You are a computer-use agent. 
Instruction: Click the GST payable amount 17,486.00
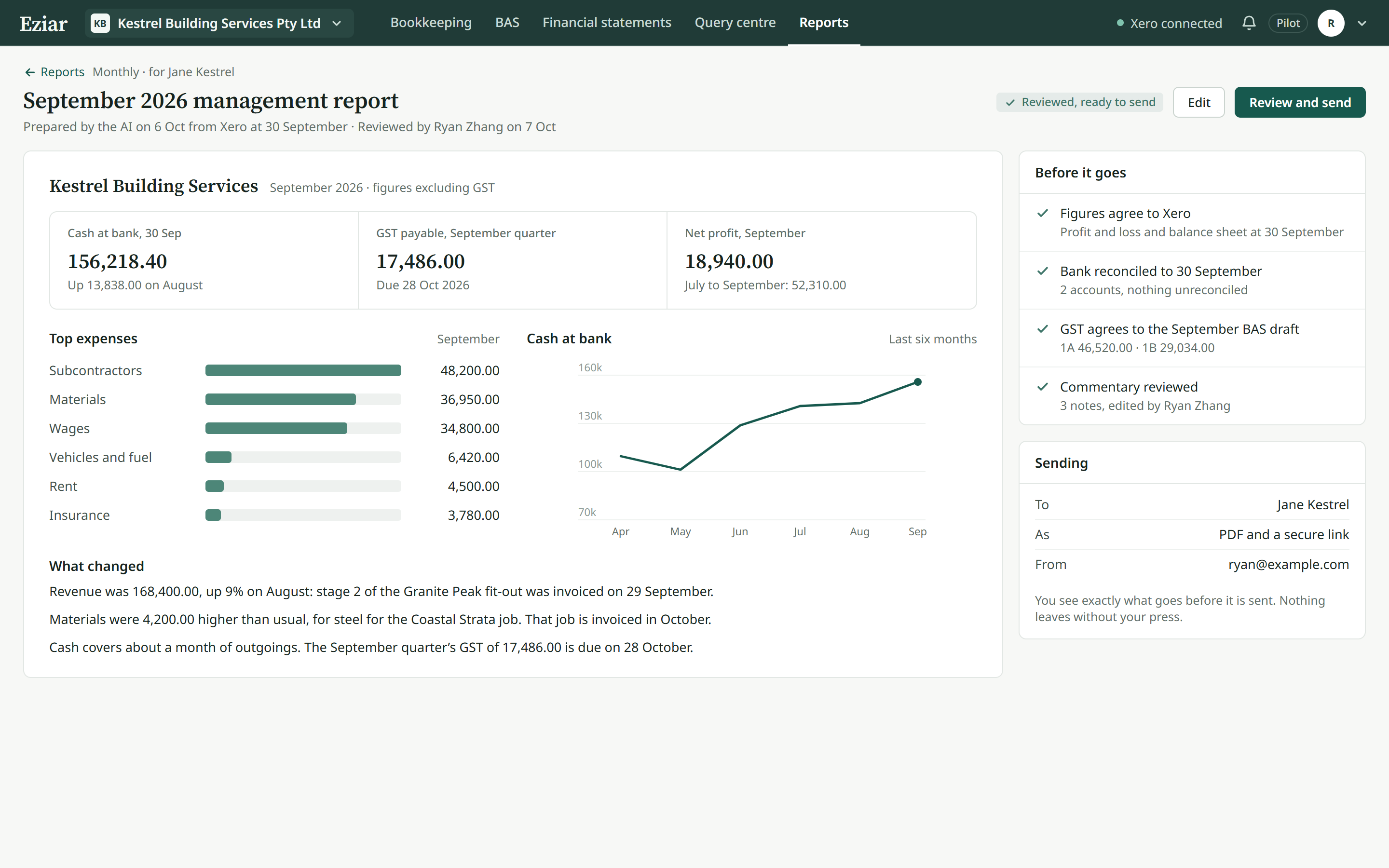420,262
